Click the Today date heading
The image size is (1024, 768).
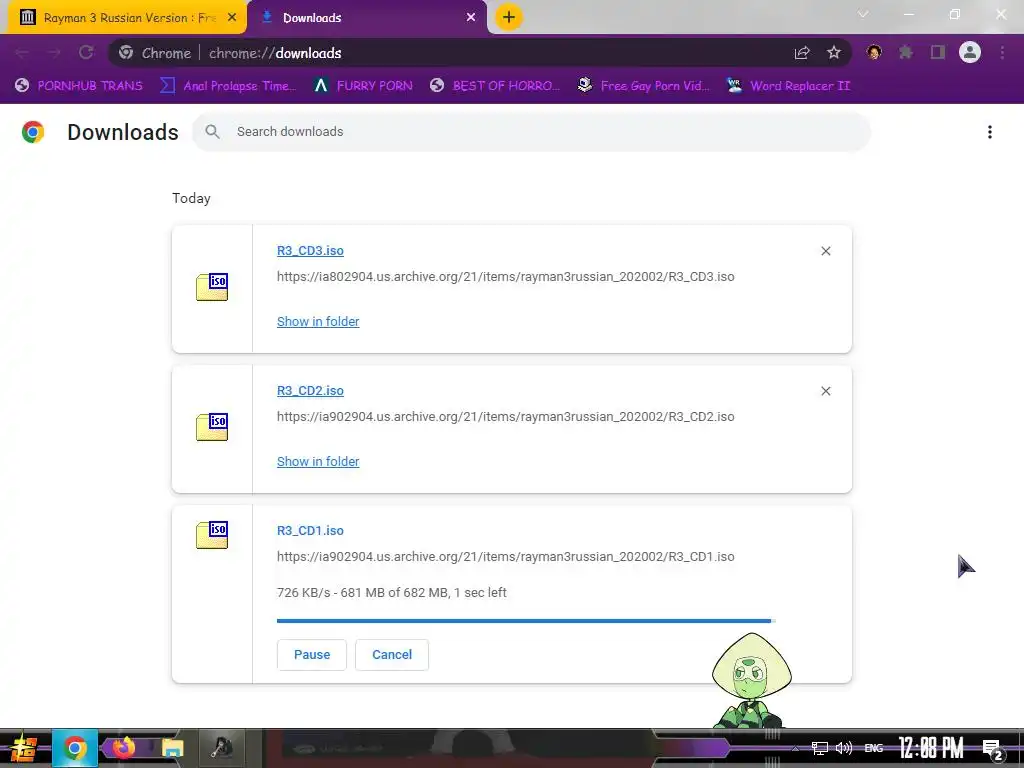click(x=191, y=198)
